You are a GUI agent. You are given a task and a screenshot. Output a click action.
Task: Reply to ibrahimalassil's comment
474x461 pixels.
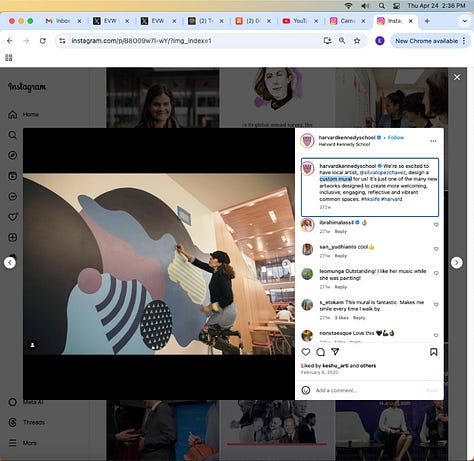pos(341,231)
